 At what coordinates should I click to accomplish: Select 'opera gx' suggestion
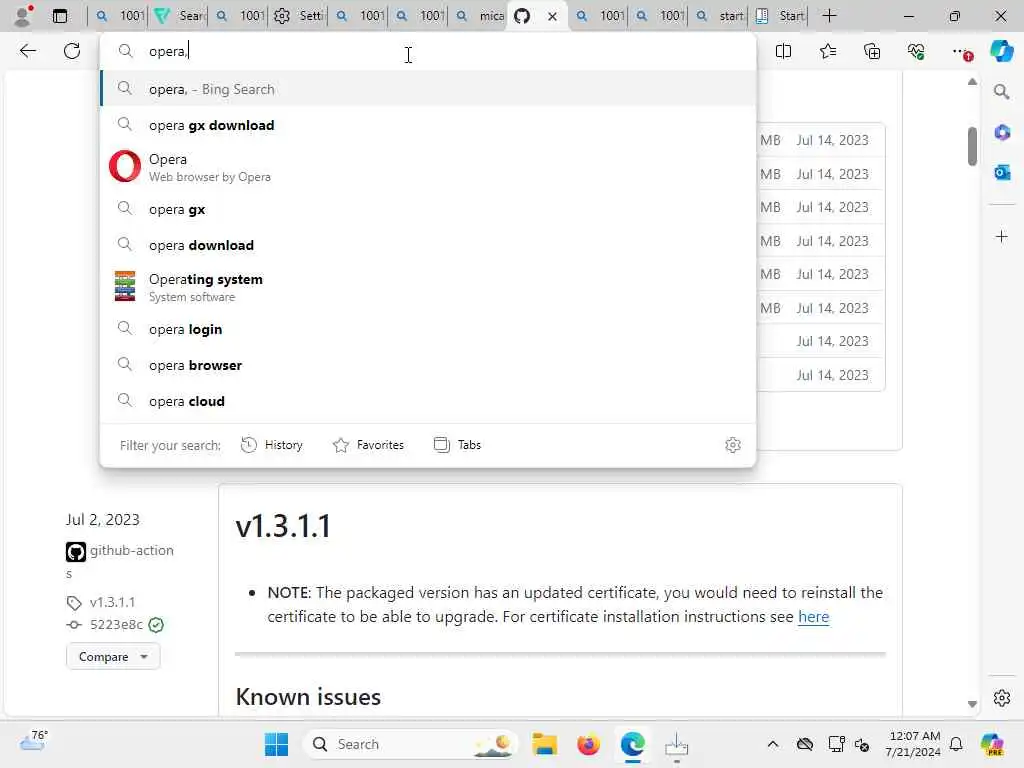click(428, 209)
